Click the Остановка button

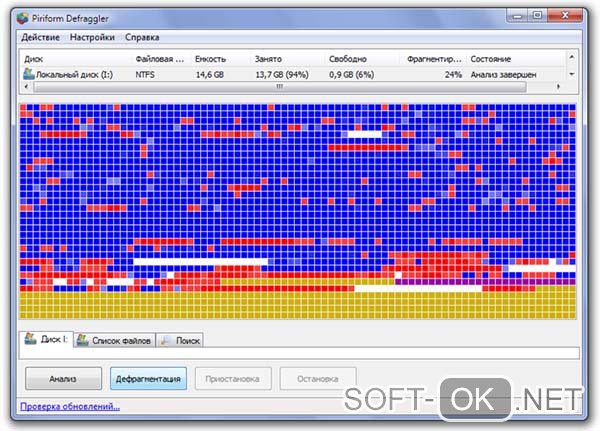click(318, 379)
